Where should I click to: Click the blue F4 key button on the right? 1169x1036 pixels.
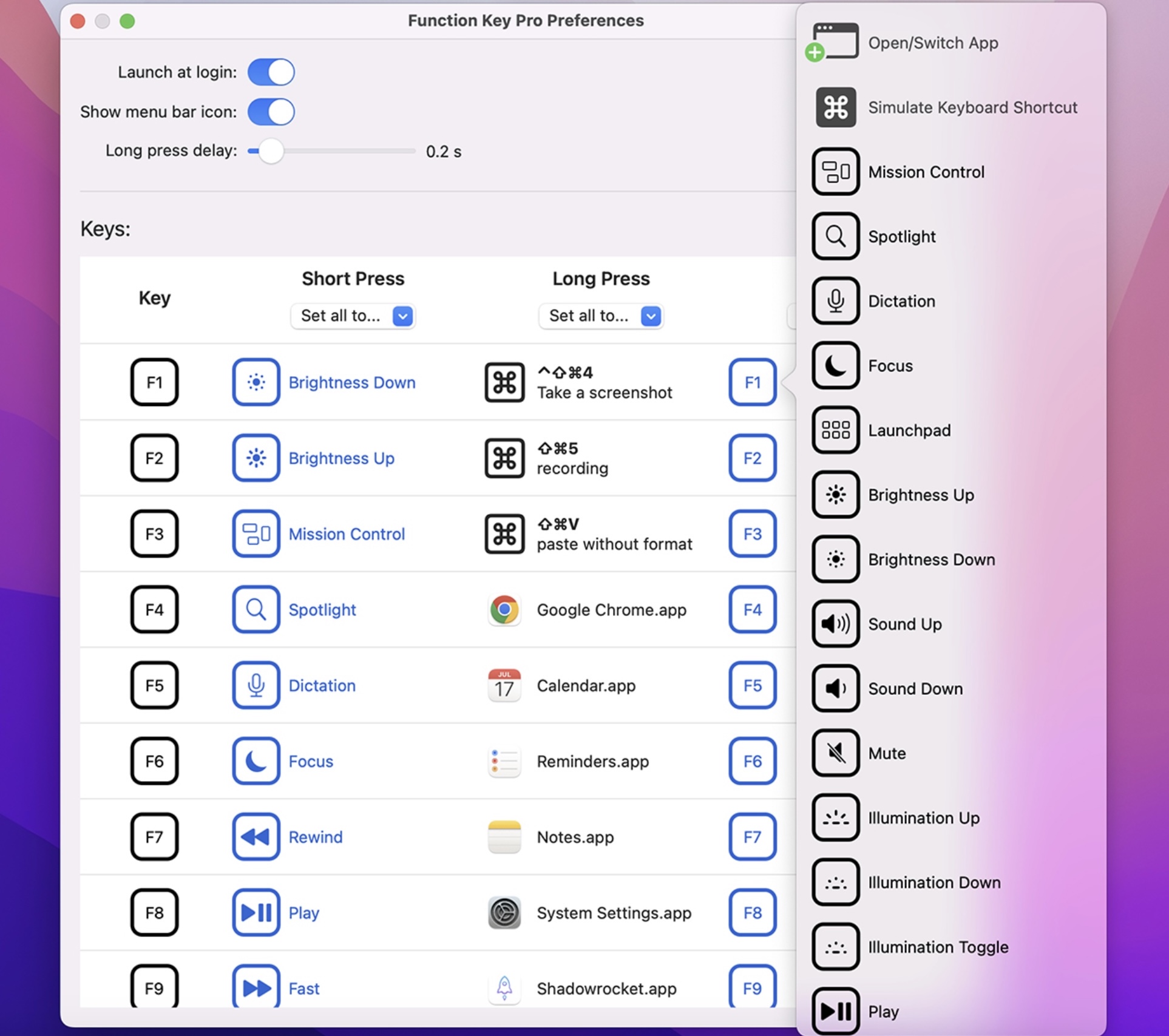pyautogui.click(x=752, y=610)
